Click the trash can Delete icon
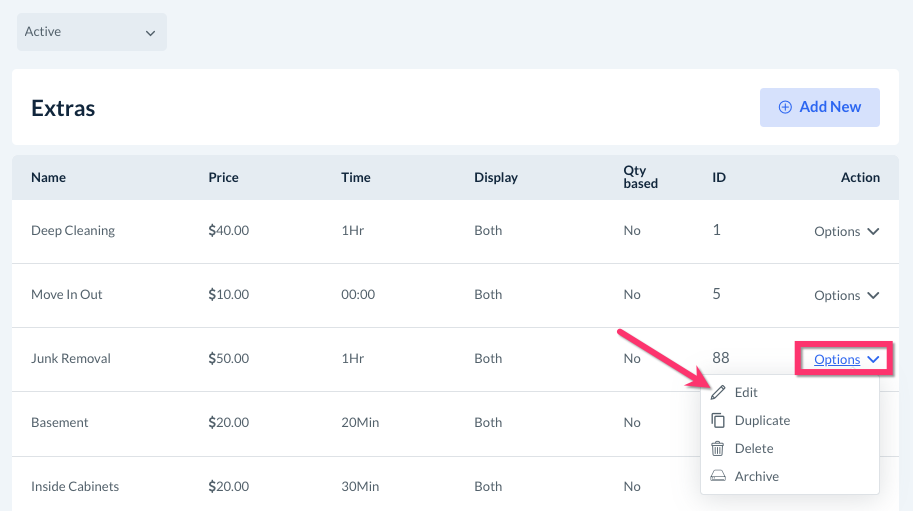The image size is (913, 511). pyautogui.click(x=718, y=449)
